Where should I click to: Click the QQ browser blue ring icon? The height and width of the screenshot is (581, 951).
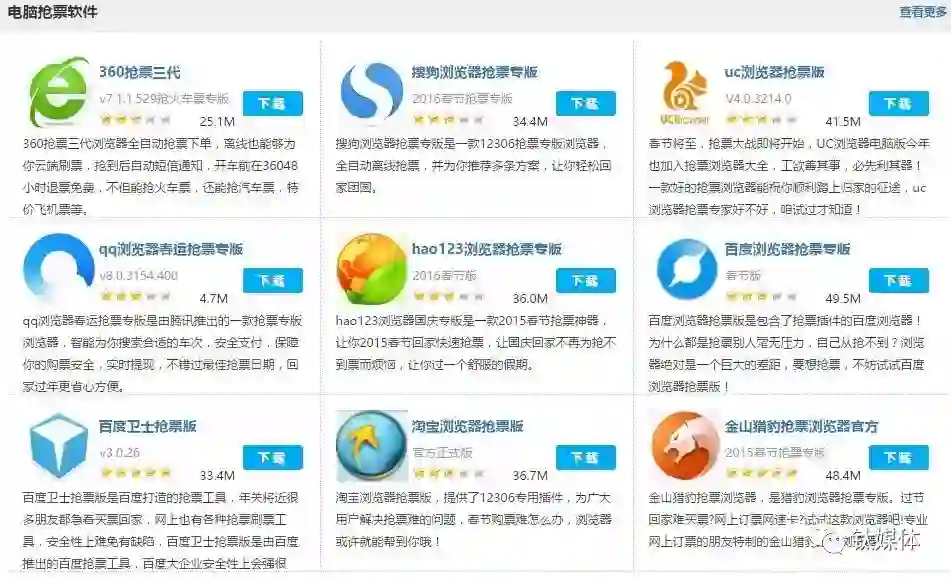(59, 267)
